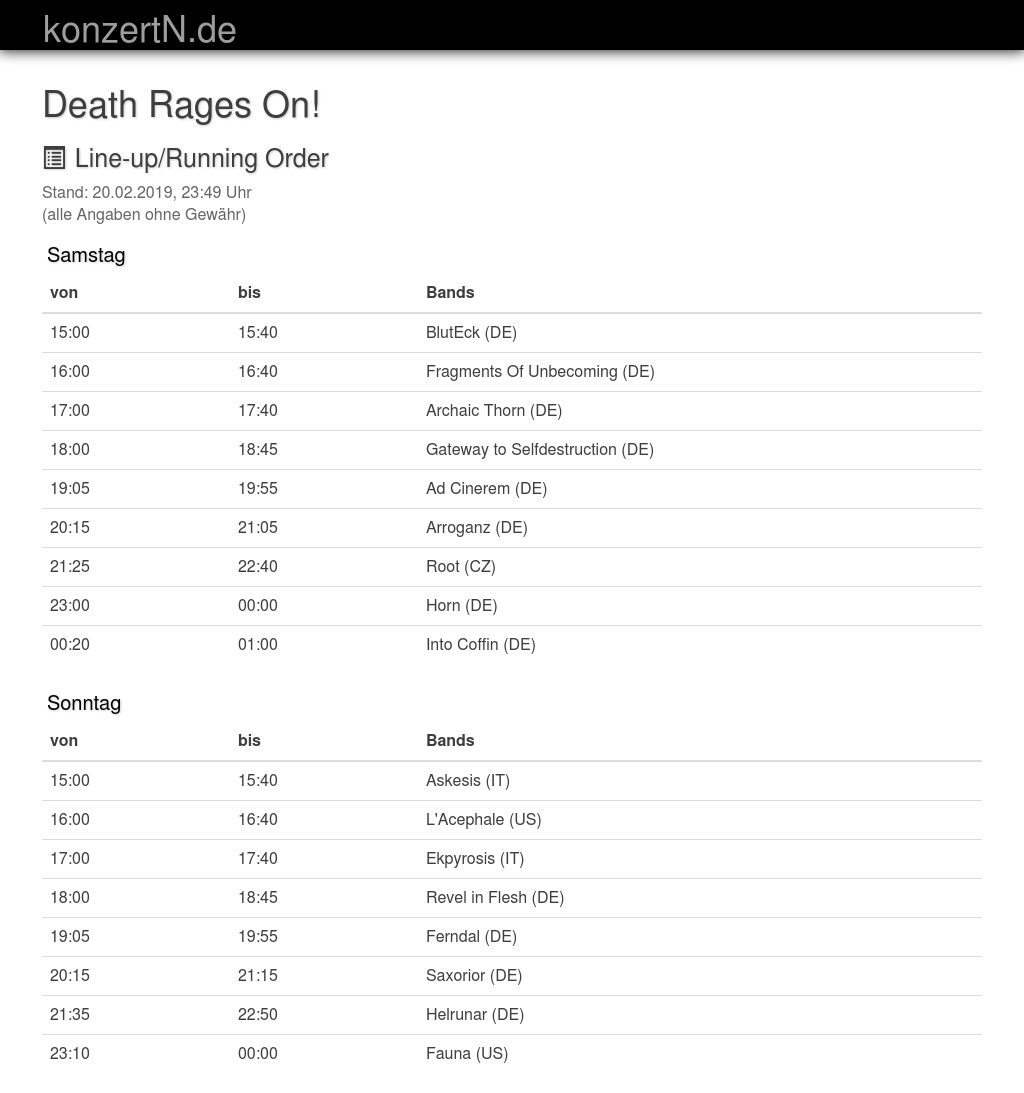1024x1093 pixels.
Task: Select Into Coffin (DE) row
Action: (480, 644)
